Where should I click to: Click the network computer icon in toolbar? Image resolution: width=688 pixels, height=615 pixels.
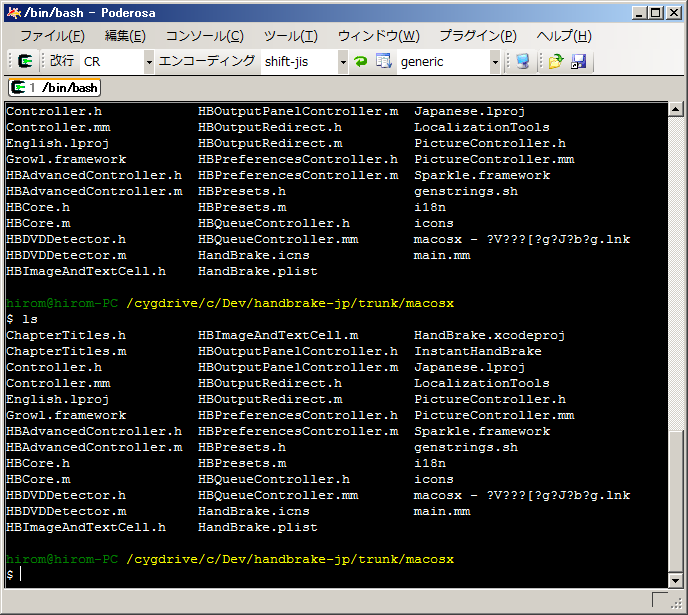(x=522, y=62)
